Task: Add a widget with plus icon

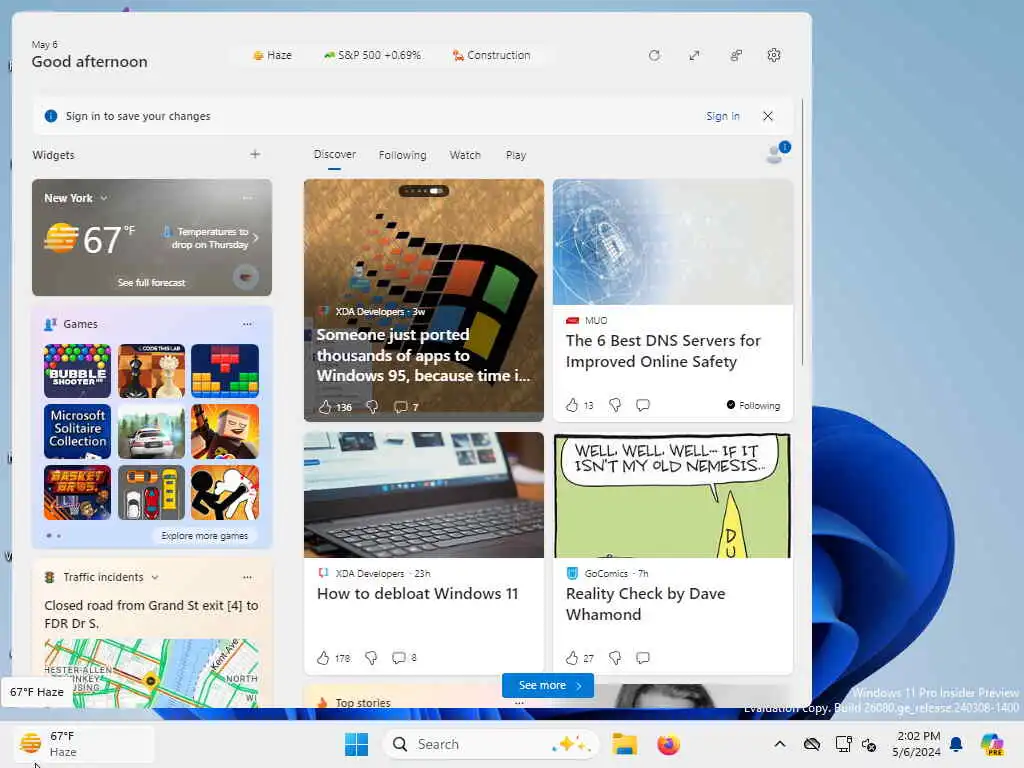Action: pos(255,154)
